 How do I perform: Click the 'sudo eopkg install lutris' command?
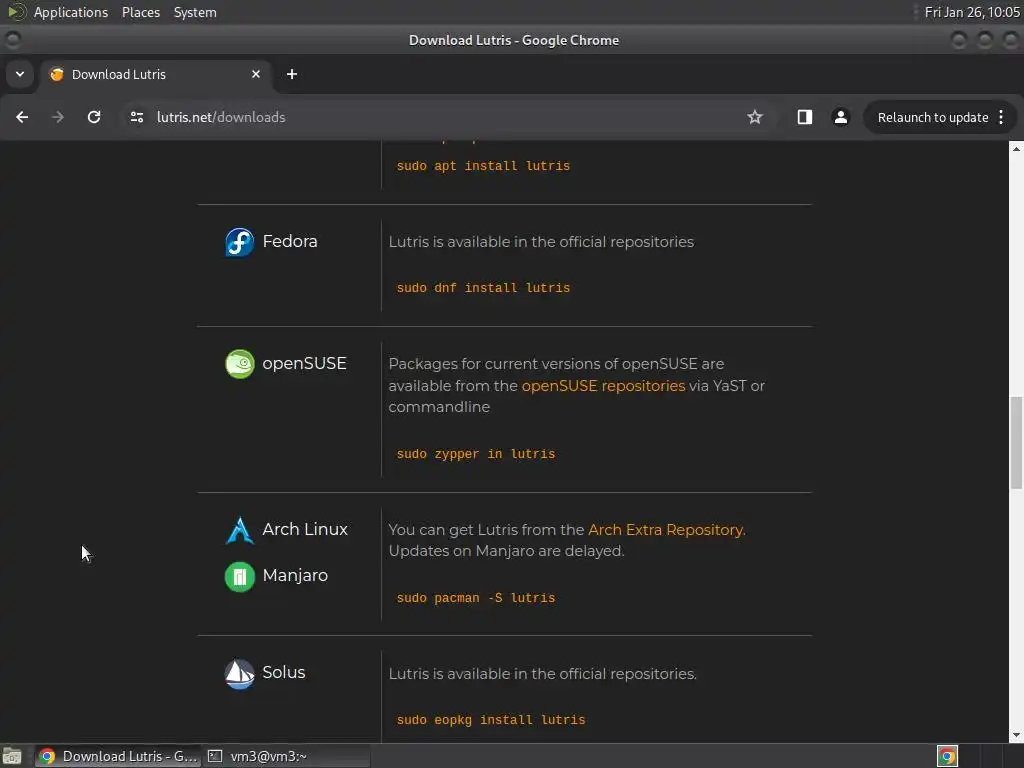491,720
